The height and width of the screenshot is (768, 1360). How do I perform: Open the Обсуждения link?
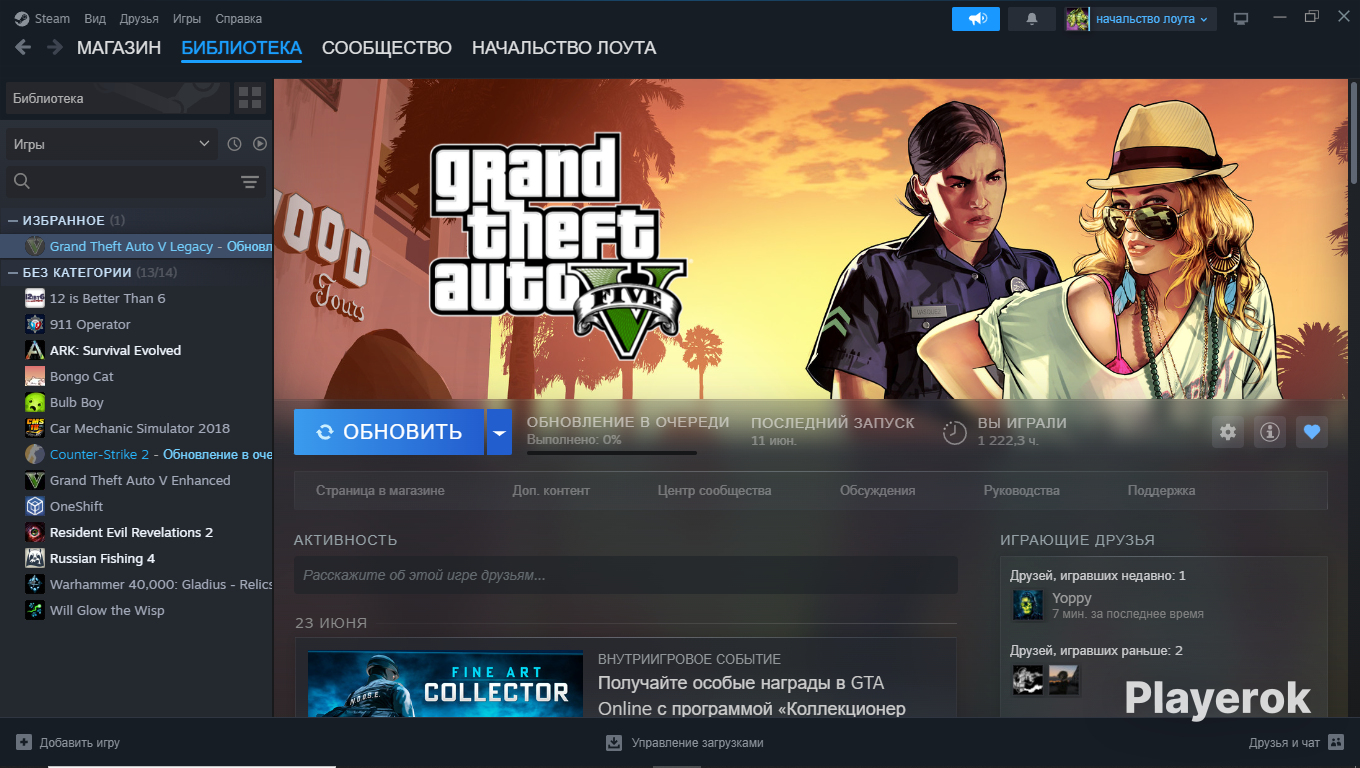(x=878, y=491)
